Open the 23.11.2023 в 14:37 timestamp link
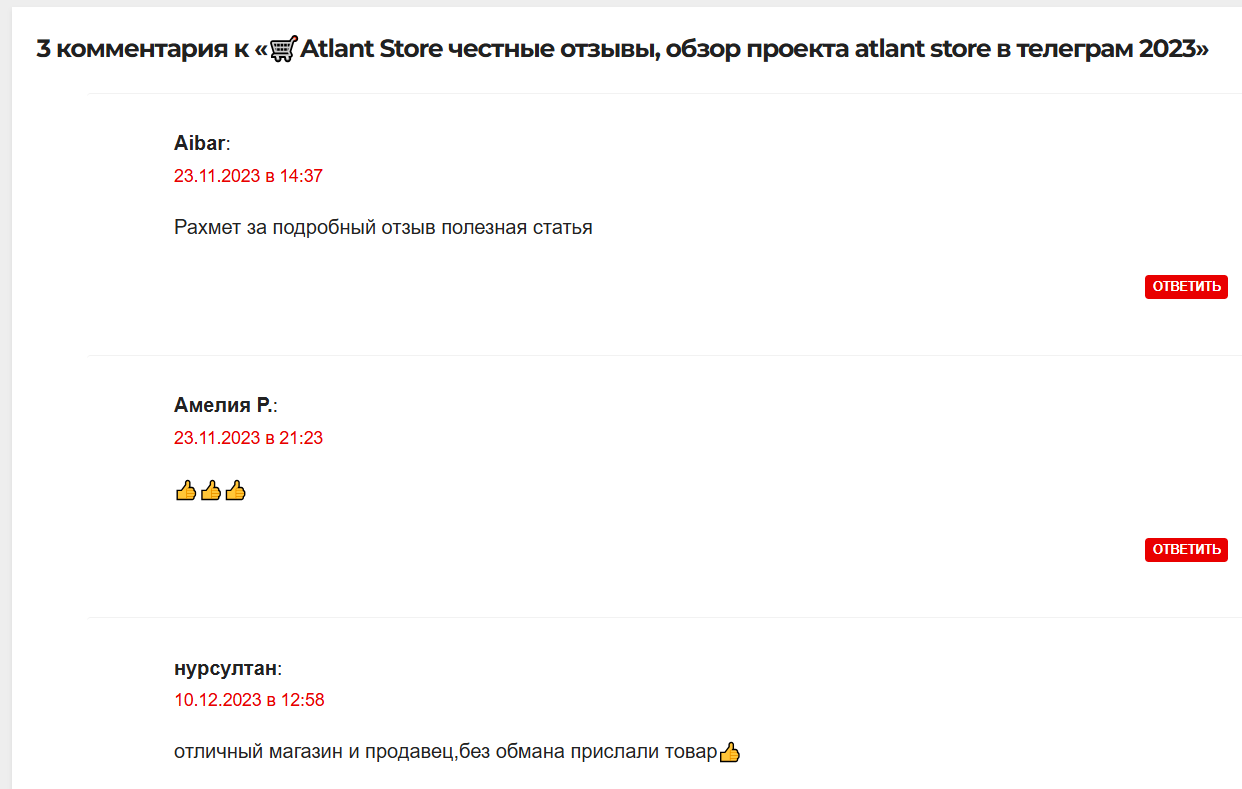This screenshot has height=789, width=1242. pyautogui.click(x=248, y=176)
